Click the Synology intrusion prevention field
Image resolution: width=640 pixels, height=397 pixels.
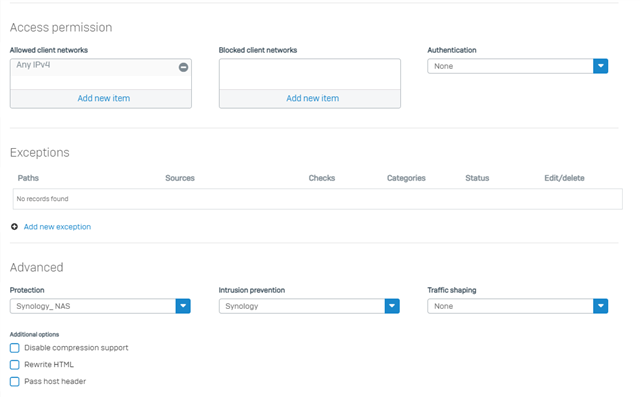[x=302, y=306]
